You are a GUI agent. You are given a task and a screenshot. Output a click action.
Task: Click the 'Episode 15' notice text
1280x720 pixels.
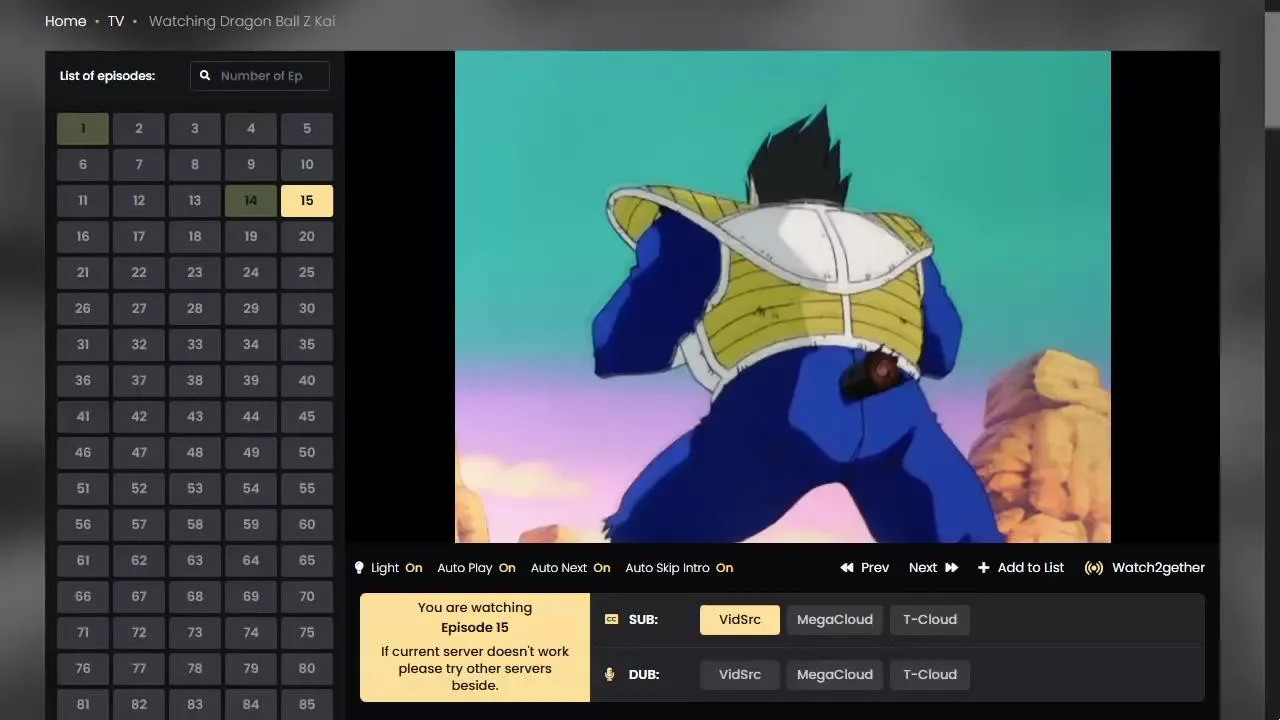tap(475, 628)
